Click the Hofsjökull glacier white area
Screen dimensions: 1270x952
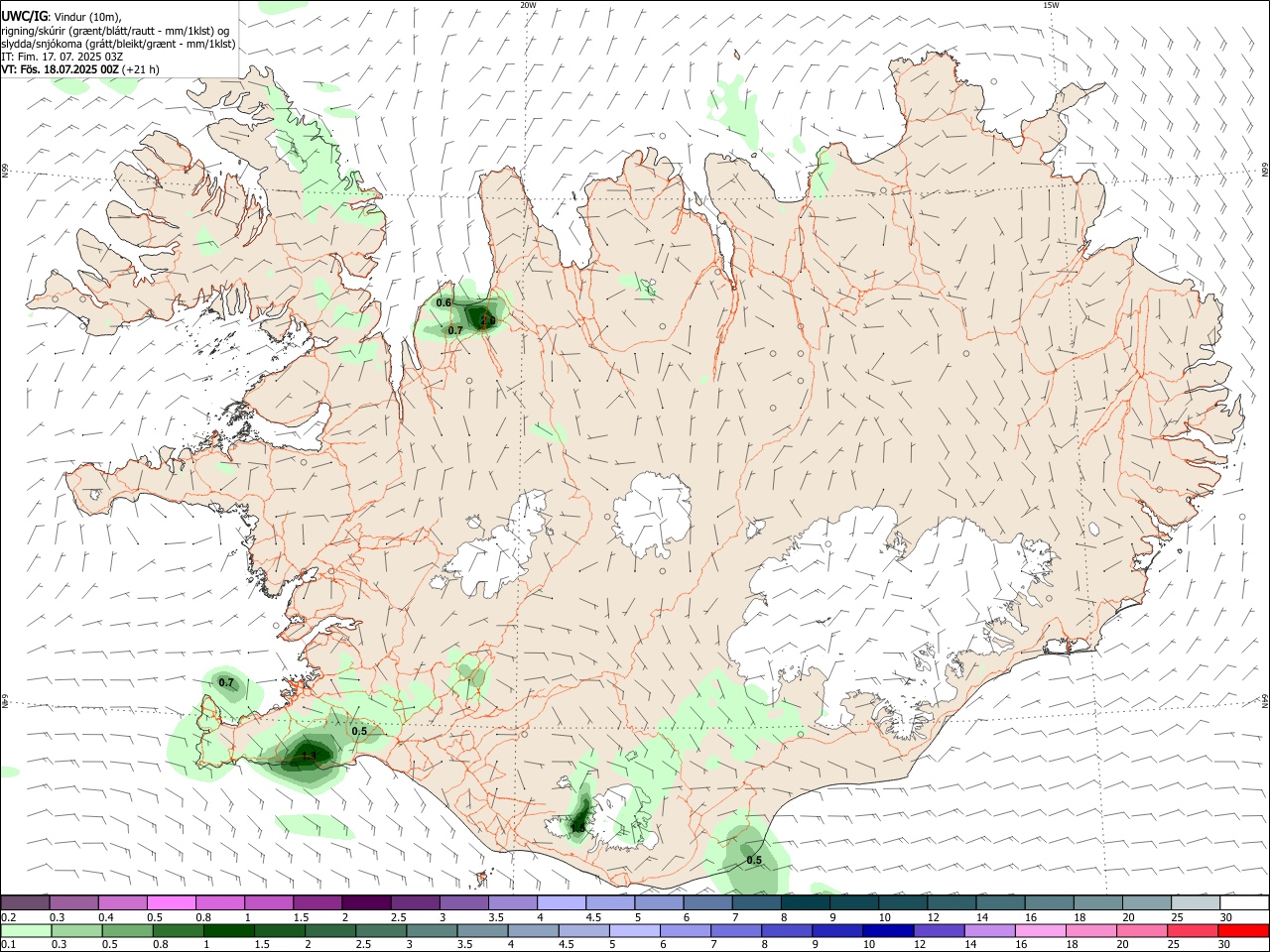652,514
